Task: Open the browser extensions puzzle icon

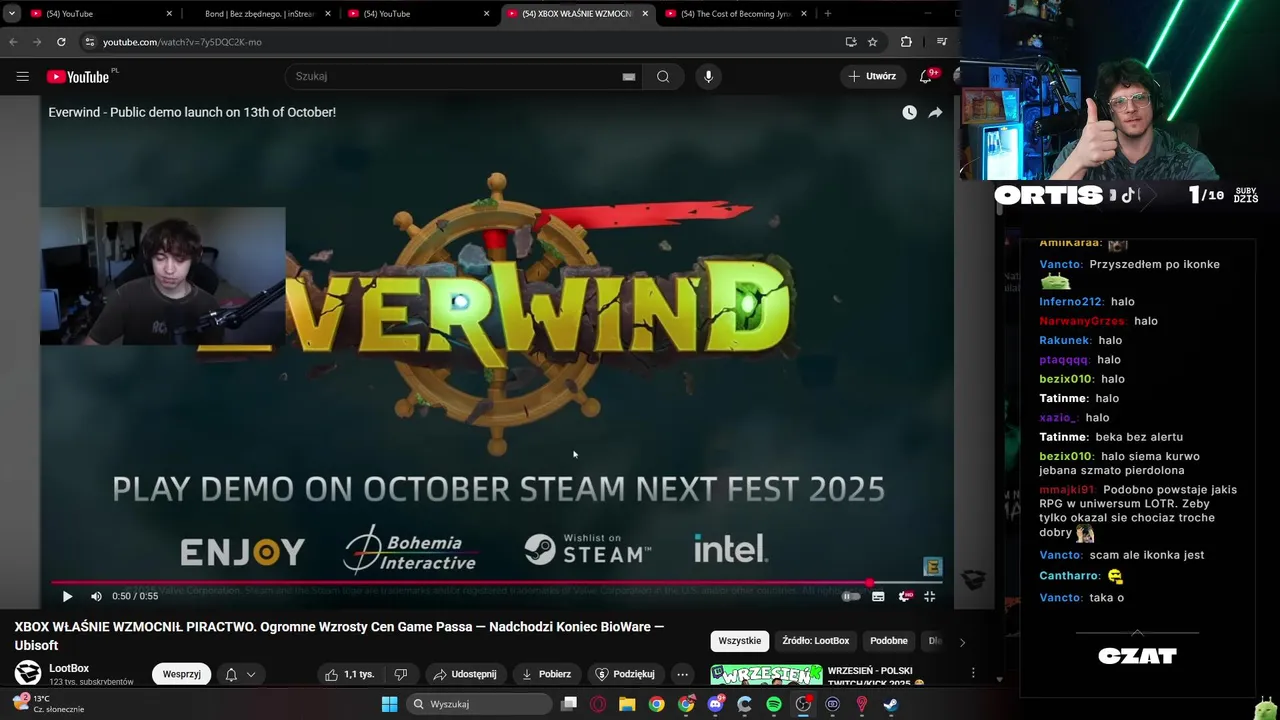Action: [x=906, y=42]
